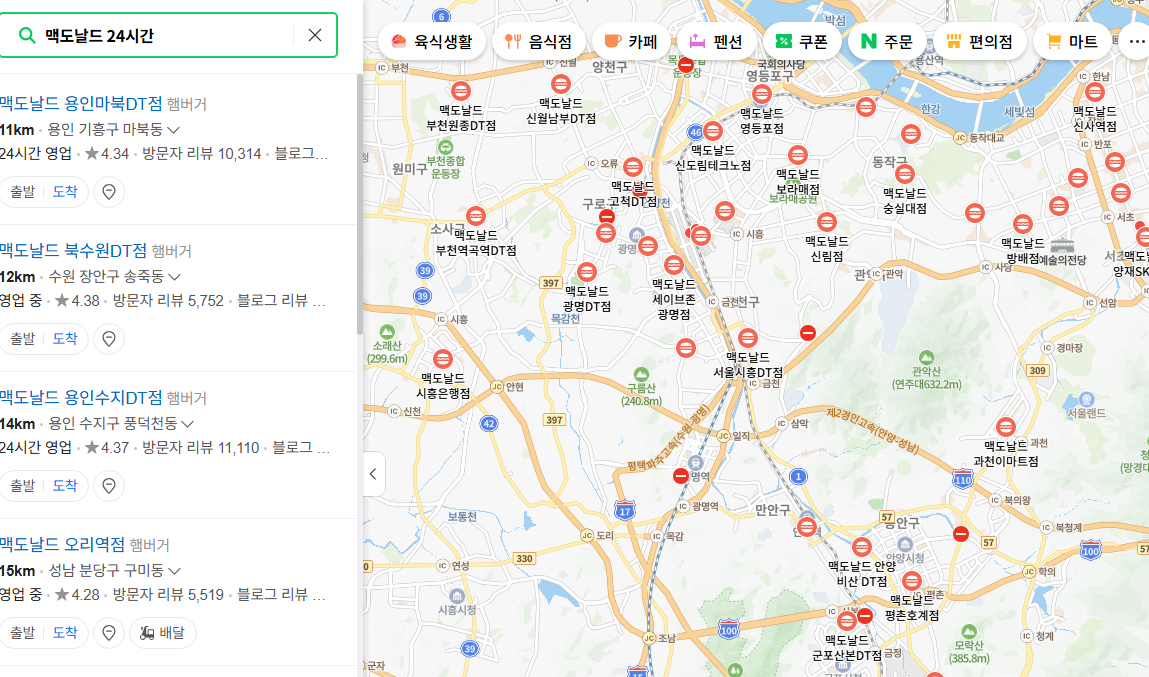Click the 소래산 mountain landmark icon
Image resolution: width=1149 pixels, height=677 pixels.
click(x=387, y=332)
